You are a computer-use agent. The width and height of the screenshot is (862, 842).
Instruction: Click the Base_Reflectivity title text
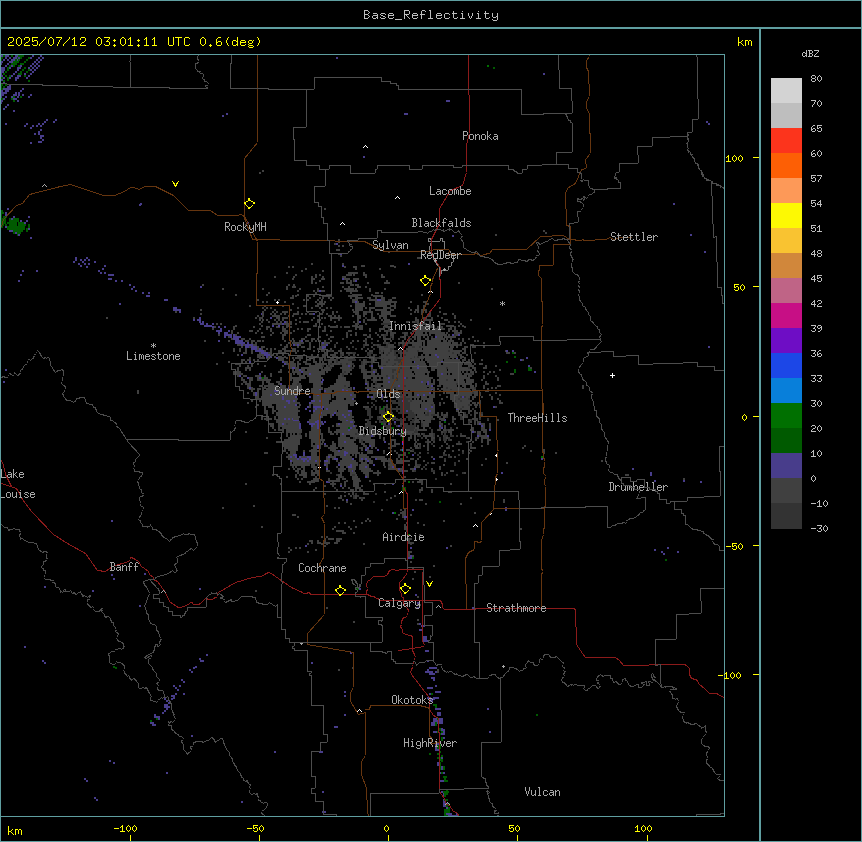click(x=431, y=15)
